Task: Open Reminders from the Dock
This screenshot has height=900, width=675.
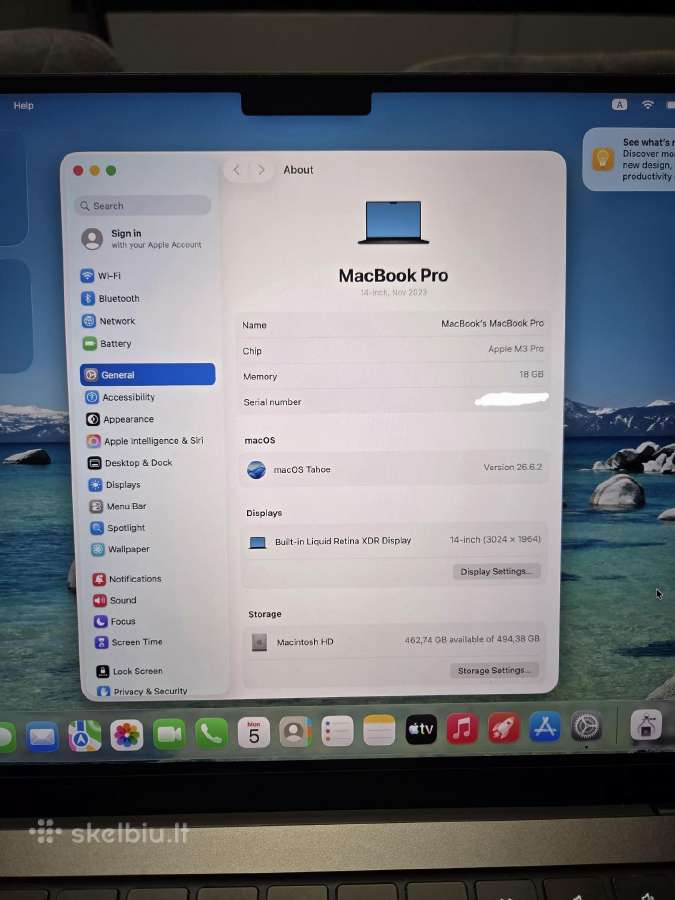Action: tap(338, 731)
